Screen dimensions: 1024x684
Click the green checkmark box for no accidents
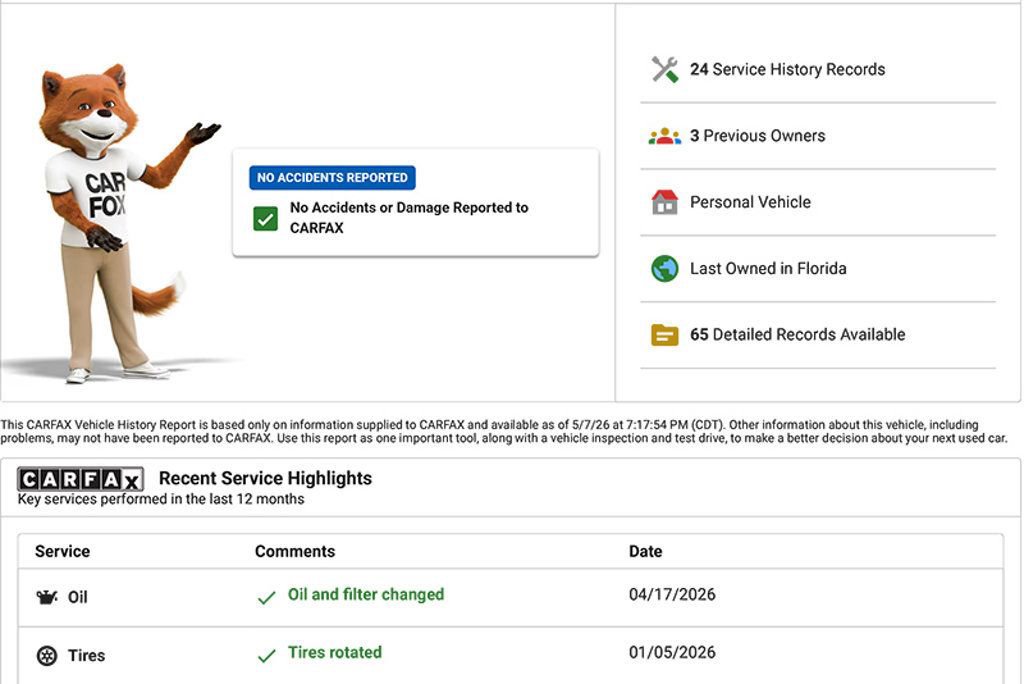coord(265,219)
